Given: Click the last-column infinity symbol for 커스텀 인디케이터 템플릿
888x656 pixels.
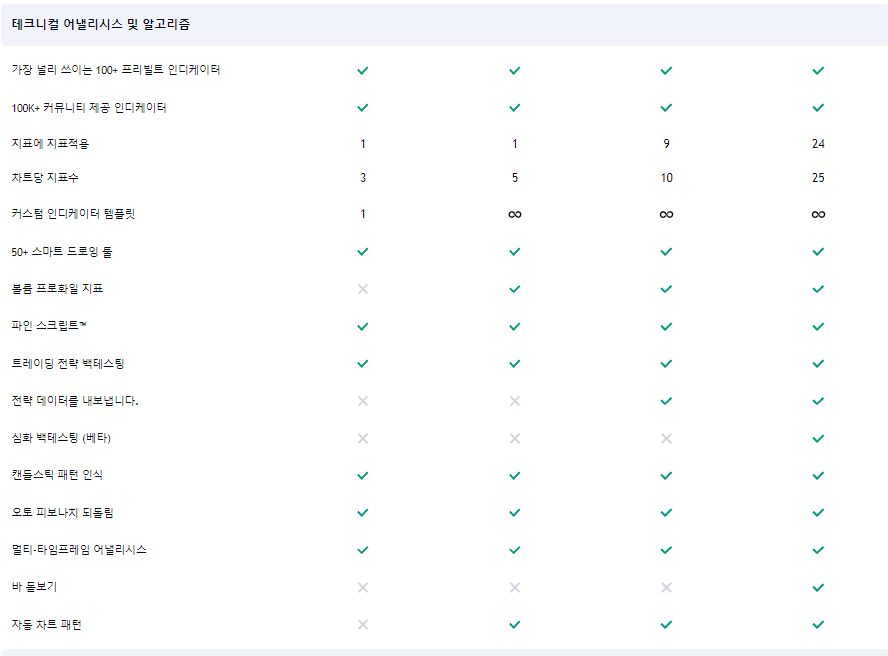Looking at the screenshot, I should [x=818, y=214].
